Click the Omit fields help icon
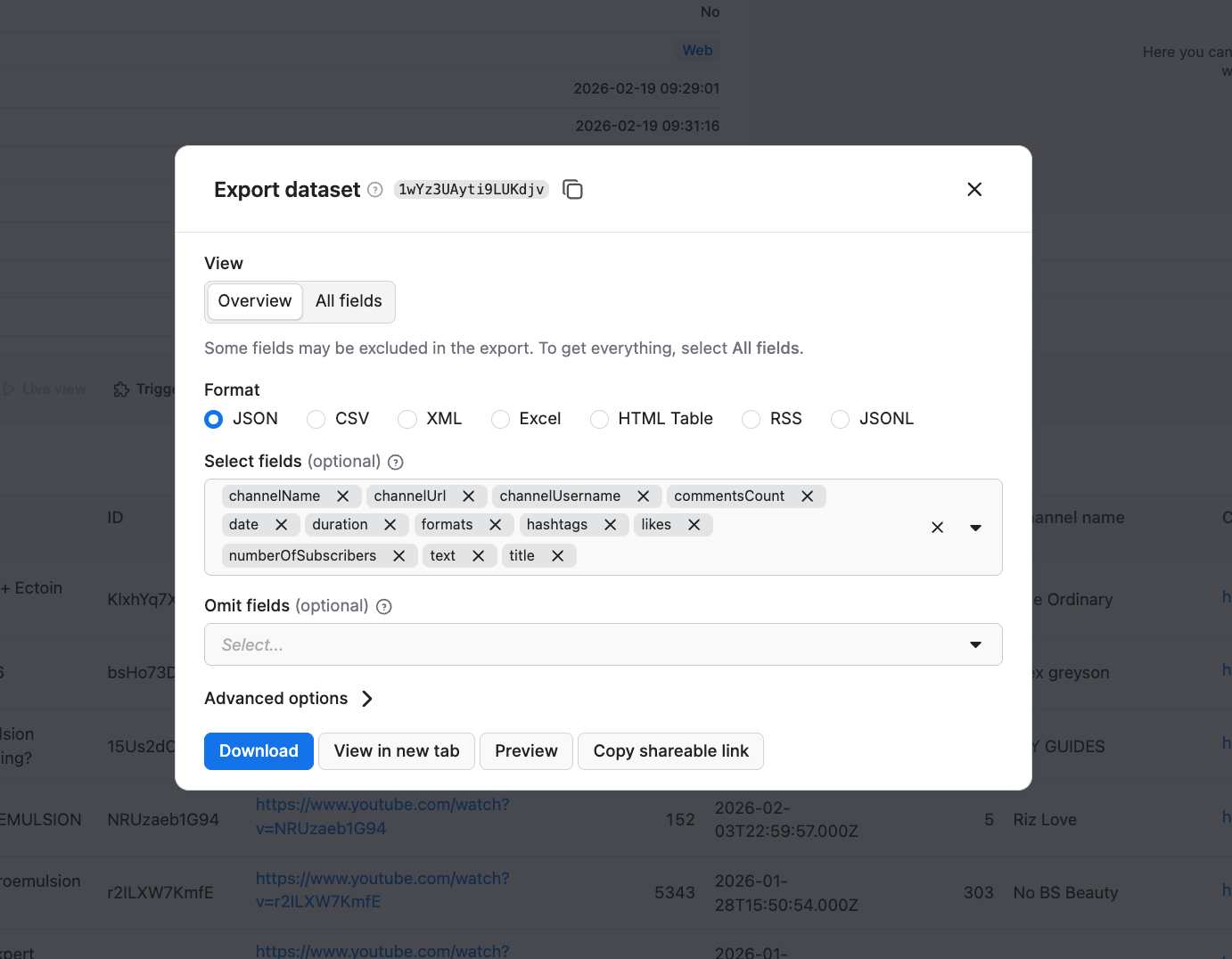This screenshot has height=959, width=1232. click(x=383, y=606)
